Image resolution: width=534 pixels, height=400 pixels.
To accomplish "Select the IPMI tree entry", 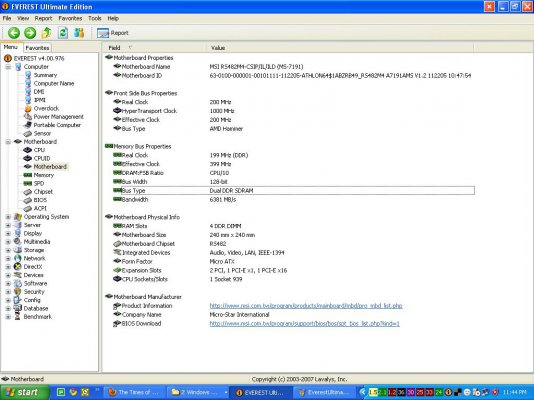I will [x=40, y=100].
